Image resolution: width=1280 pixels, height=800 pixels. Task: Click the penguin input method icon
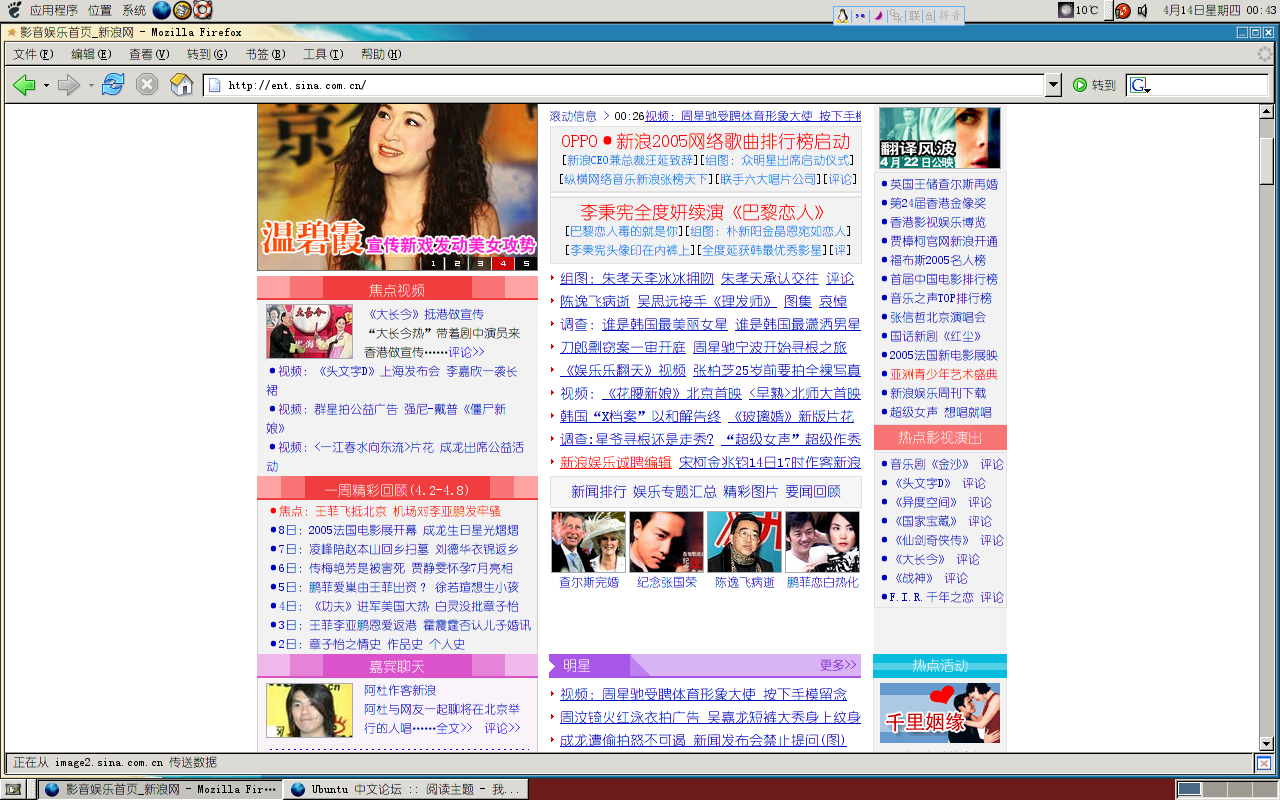click(842, 16)
